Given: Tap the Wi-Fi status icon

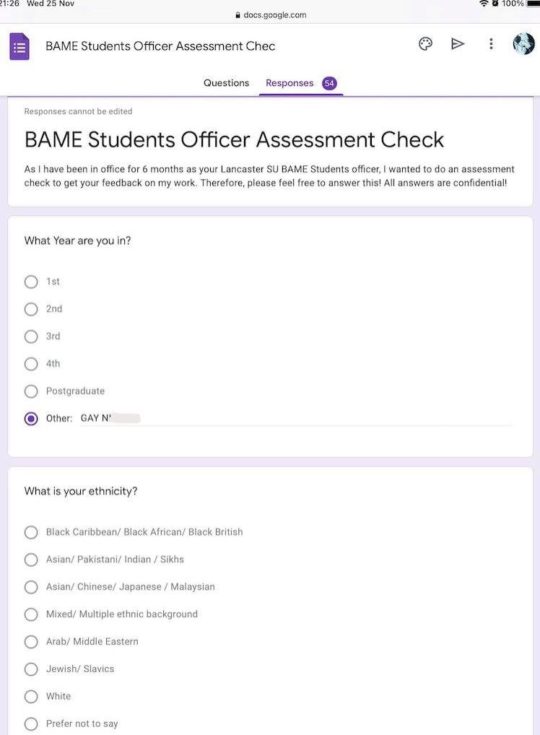Looking at the screenshot, I should point(484,4).
